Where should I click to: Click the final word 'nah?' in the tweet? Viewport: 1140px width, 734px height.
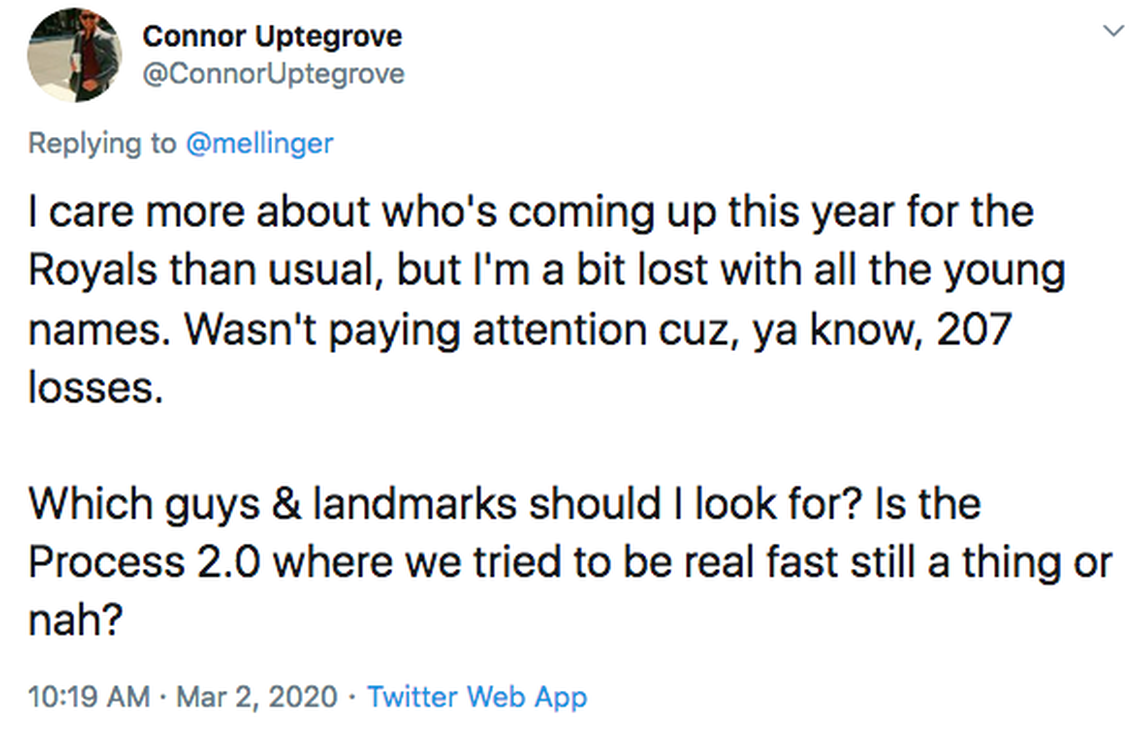tap(76, 621)
